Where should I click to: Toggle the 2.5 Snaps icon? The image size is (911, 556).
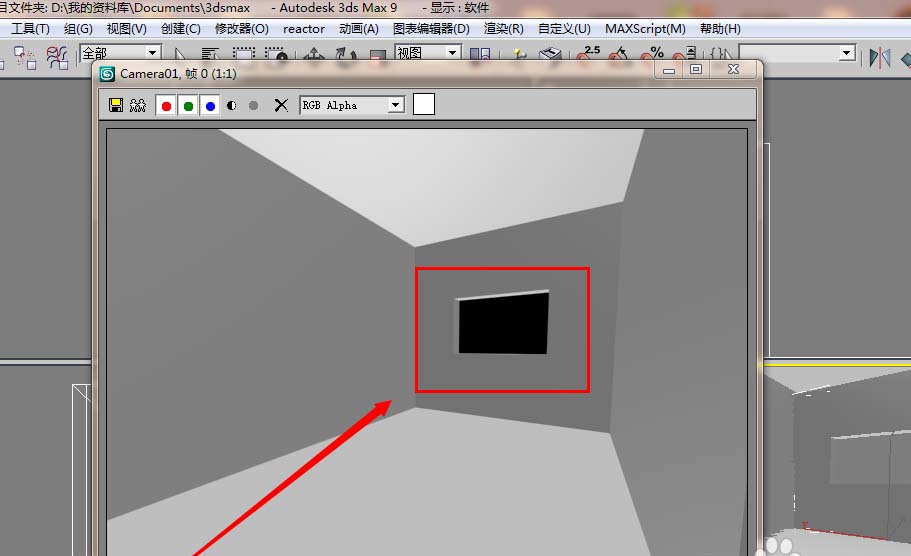pos(588,54)
